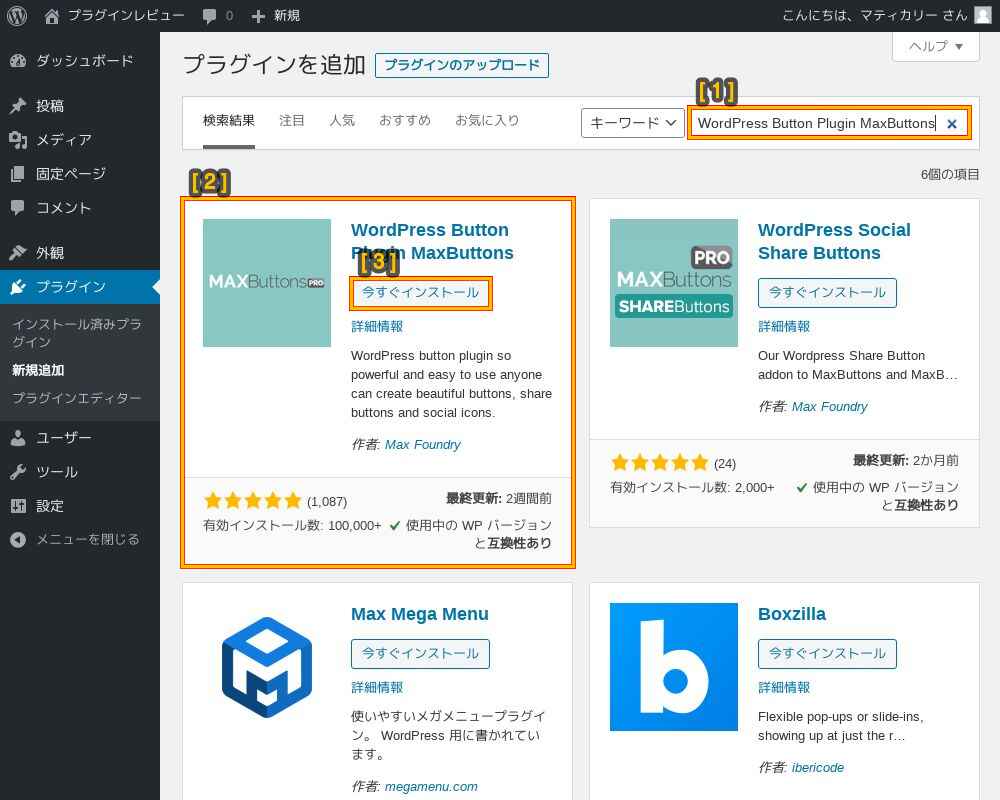Switch to the 注目 tab
This screenshot has height=800, width=1000.
point(291,121)
